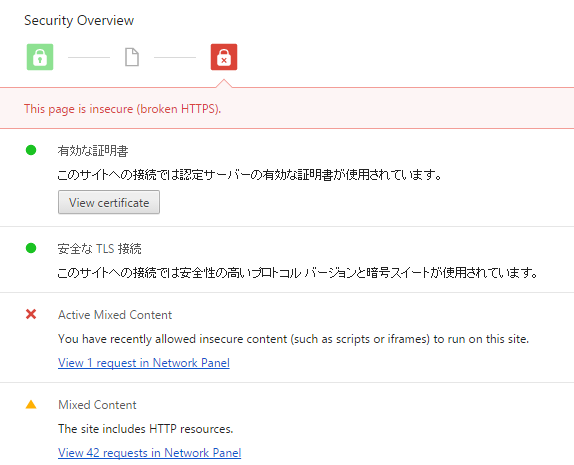574x465 pixels.
Task: Click green dot beside 有効な証明書
Action: coord(31,150)
